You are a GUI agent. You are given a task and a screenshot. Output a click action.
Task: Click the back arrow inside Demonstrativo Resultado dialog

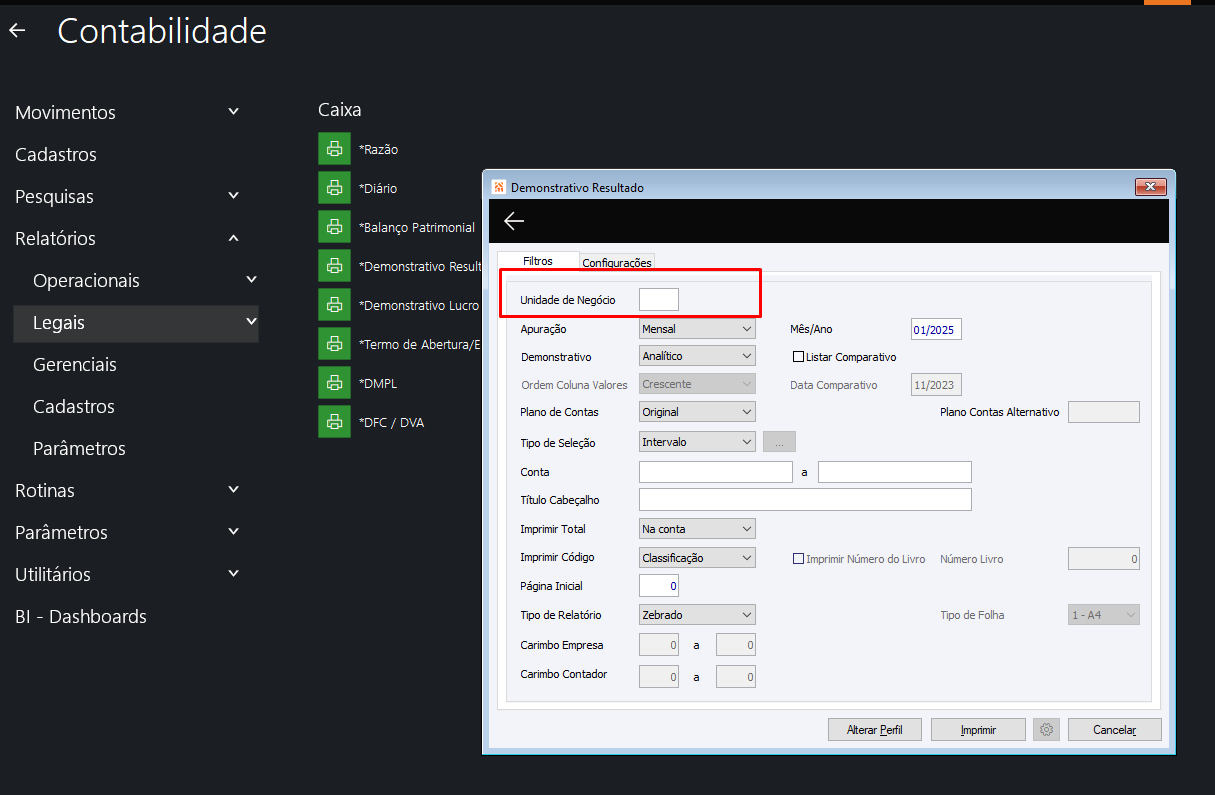pyautogui.click(x=514, y=221)
